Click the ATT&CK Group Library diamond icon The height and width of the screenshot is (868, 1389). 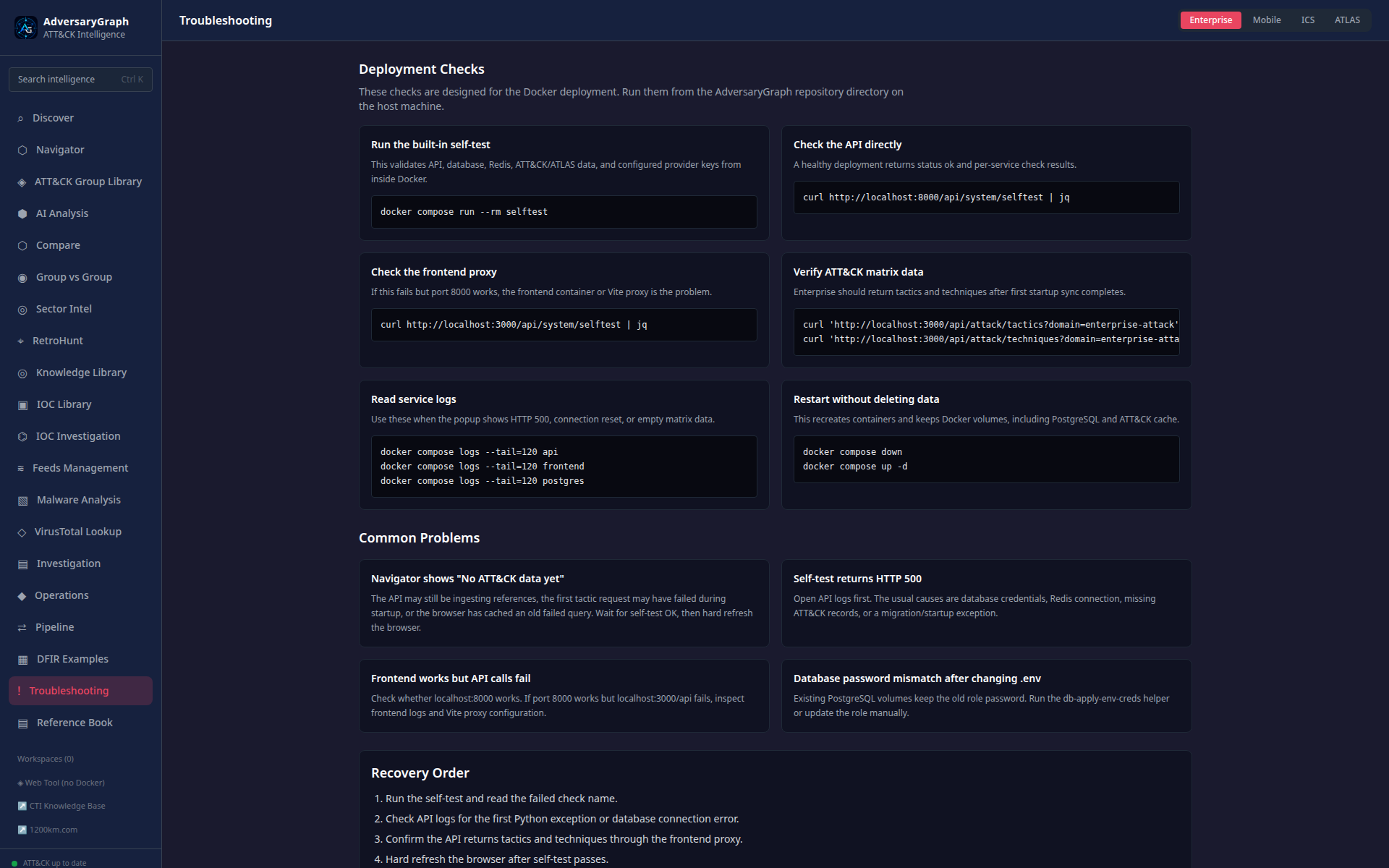(x=22, y=182)
